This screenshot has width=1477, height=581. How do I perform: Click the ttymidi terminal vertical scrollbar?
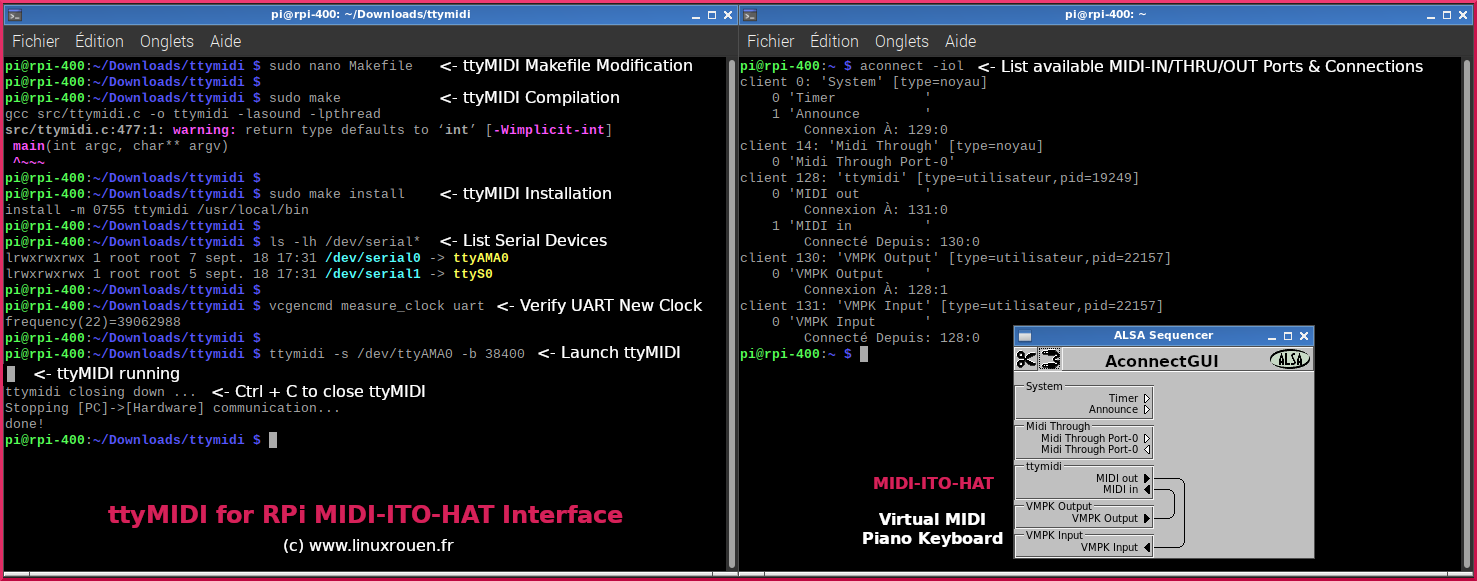point(731,312)
